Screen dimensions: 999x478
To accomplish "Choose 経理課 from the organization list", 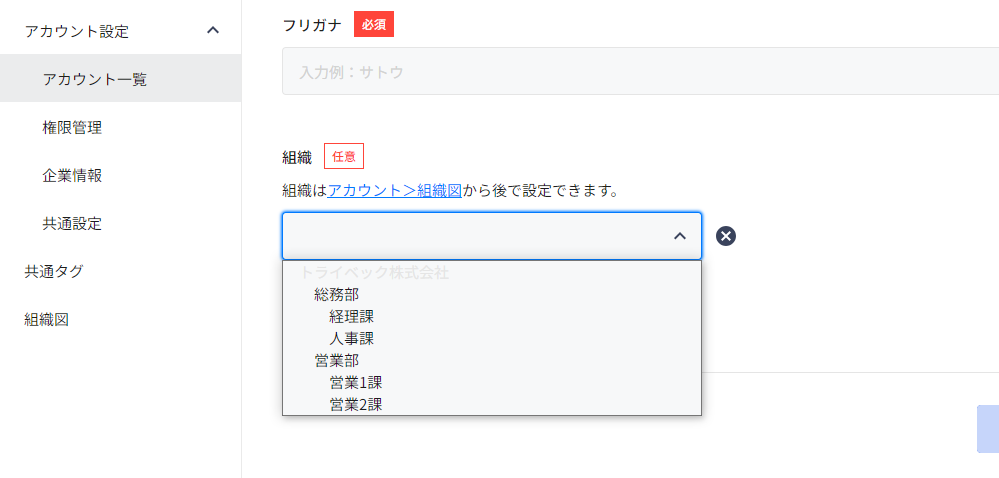I will (x=352, y=316).
